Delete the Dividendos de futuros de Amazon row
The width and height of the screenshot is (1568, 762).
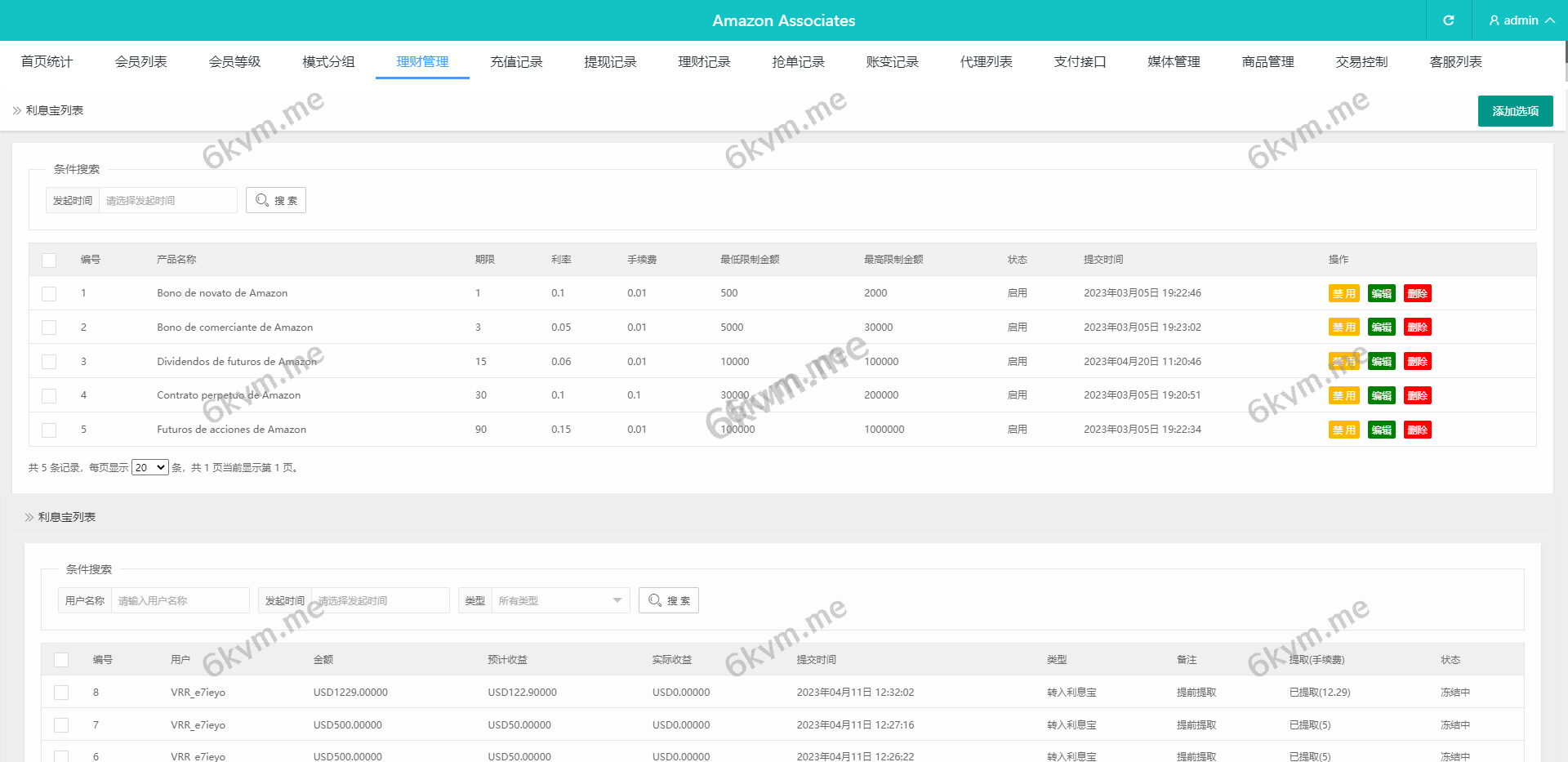pyautogui.click(x=1417, y=362)
